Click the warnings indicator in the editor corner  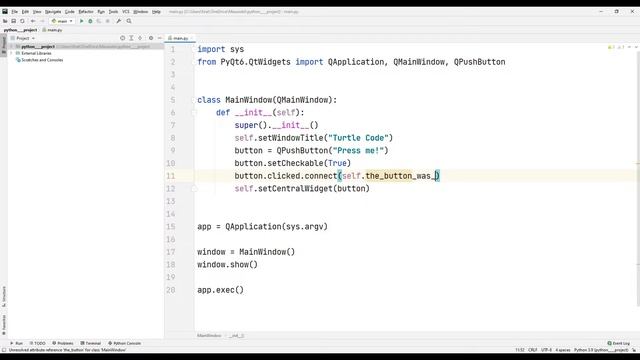click(x=616, y=47)
